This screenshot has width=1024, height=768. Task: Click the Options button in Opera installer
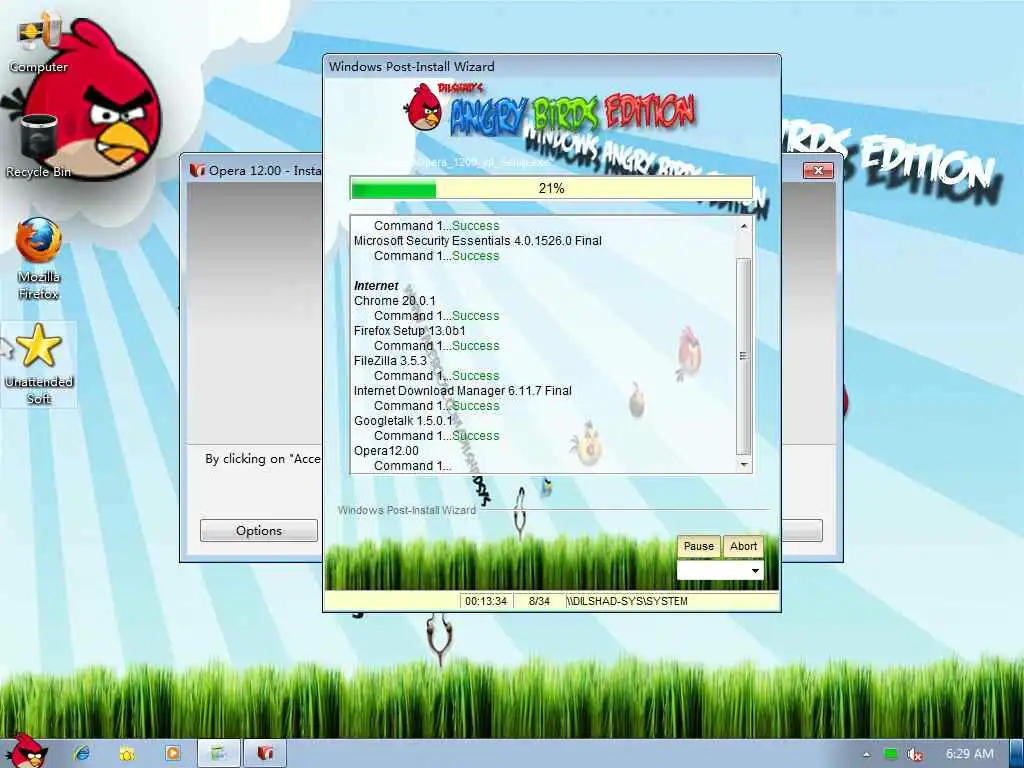pos(259,531)
